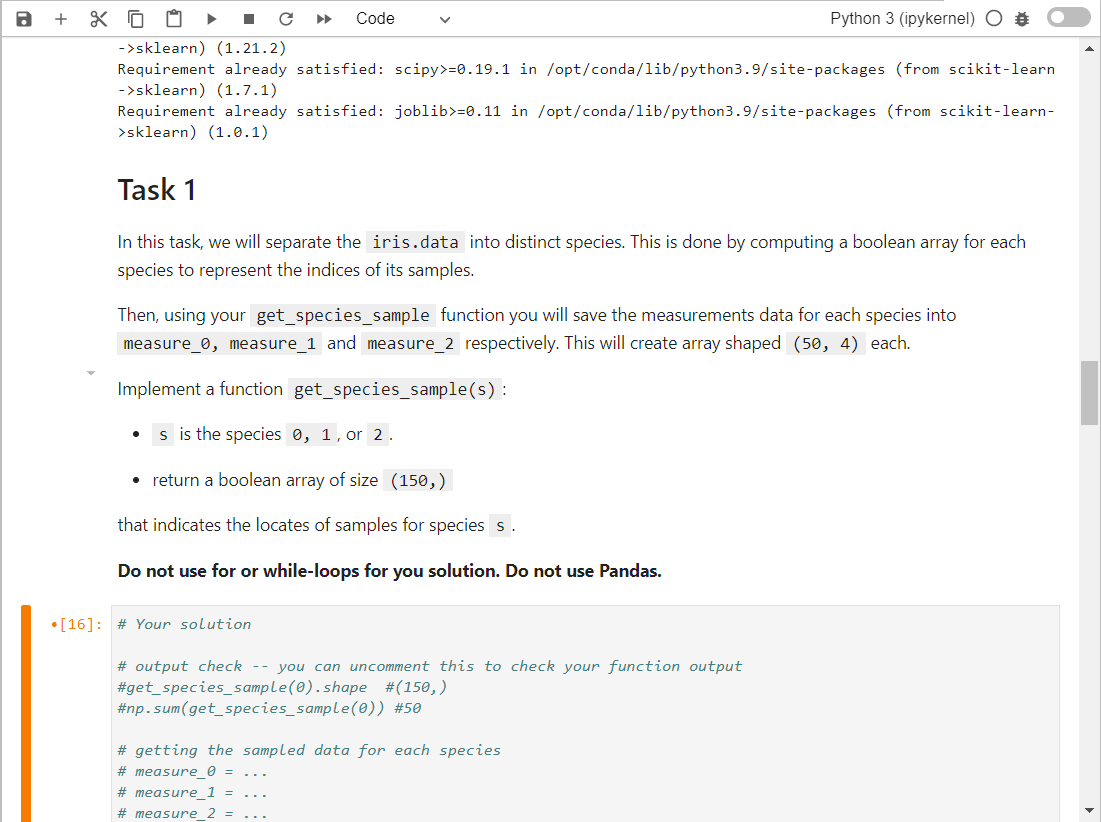Interrupt the kernel with the stop icon
The image size is (1101, 822).
(x=249, y=19)
